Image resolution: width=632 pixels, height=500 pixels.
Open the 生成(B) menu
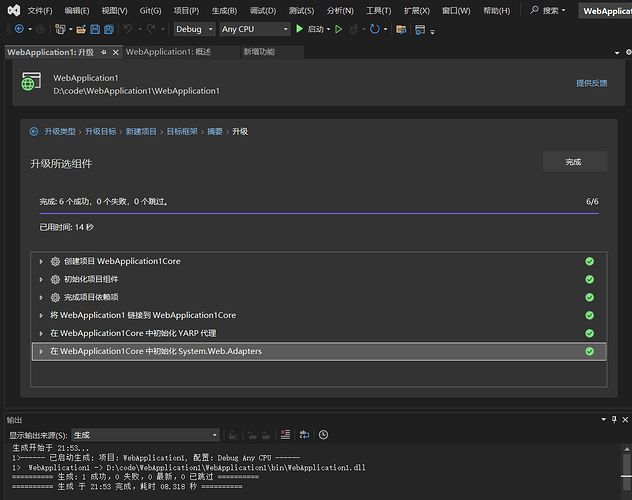pos(223,10)
